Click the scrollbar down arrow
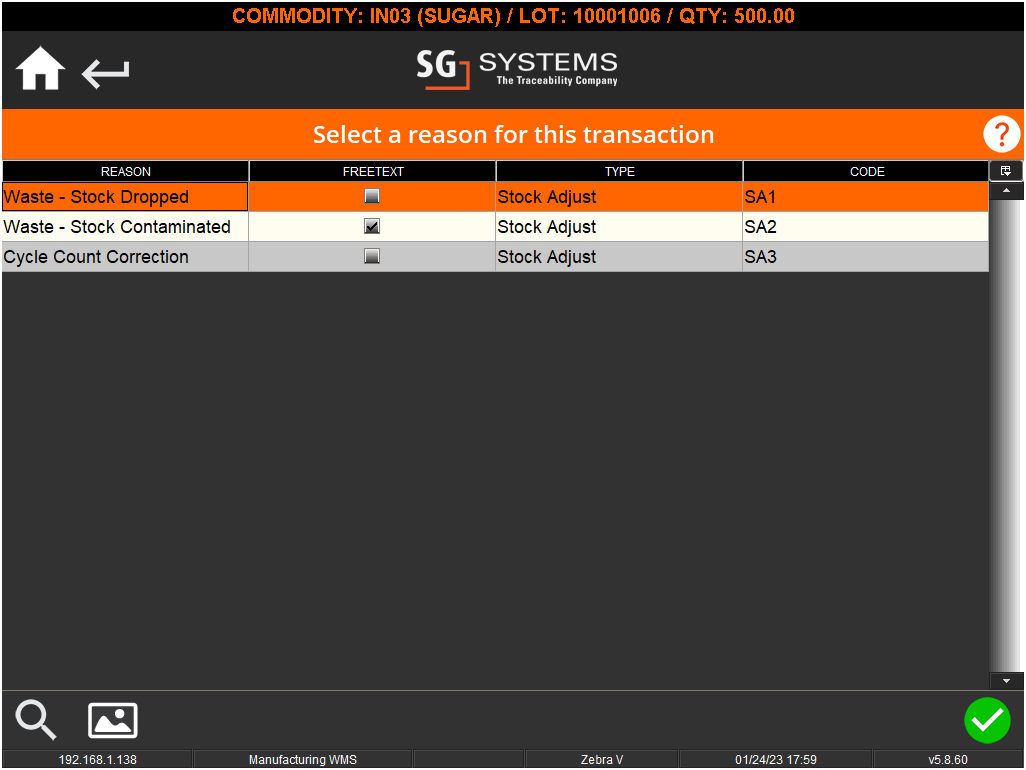This screenshot has width=1026, height=770. coord(1007,680)
